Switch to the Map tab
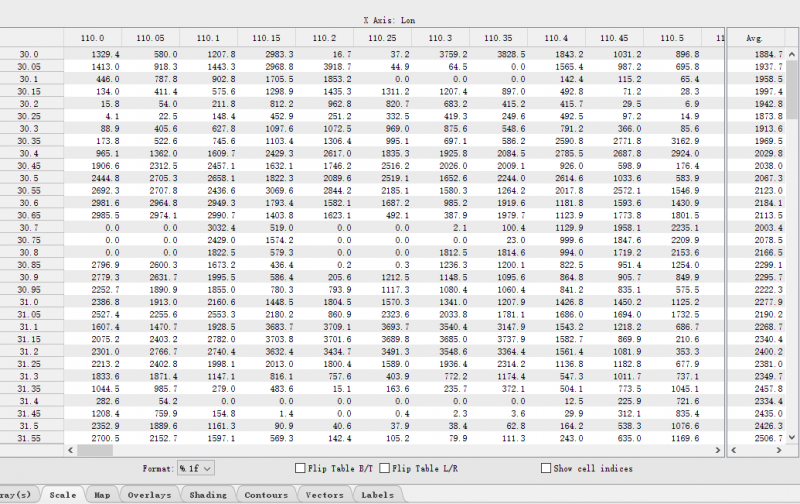This screenshot has width=800, height=504. pyautogui.click(x=102, y=494)
